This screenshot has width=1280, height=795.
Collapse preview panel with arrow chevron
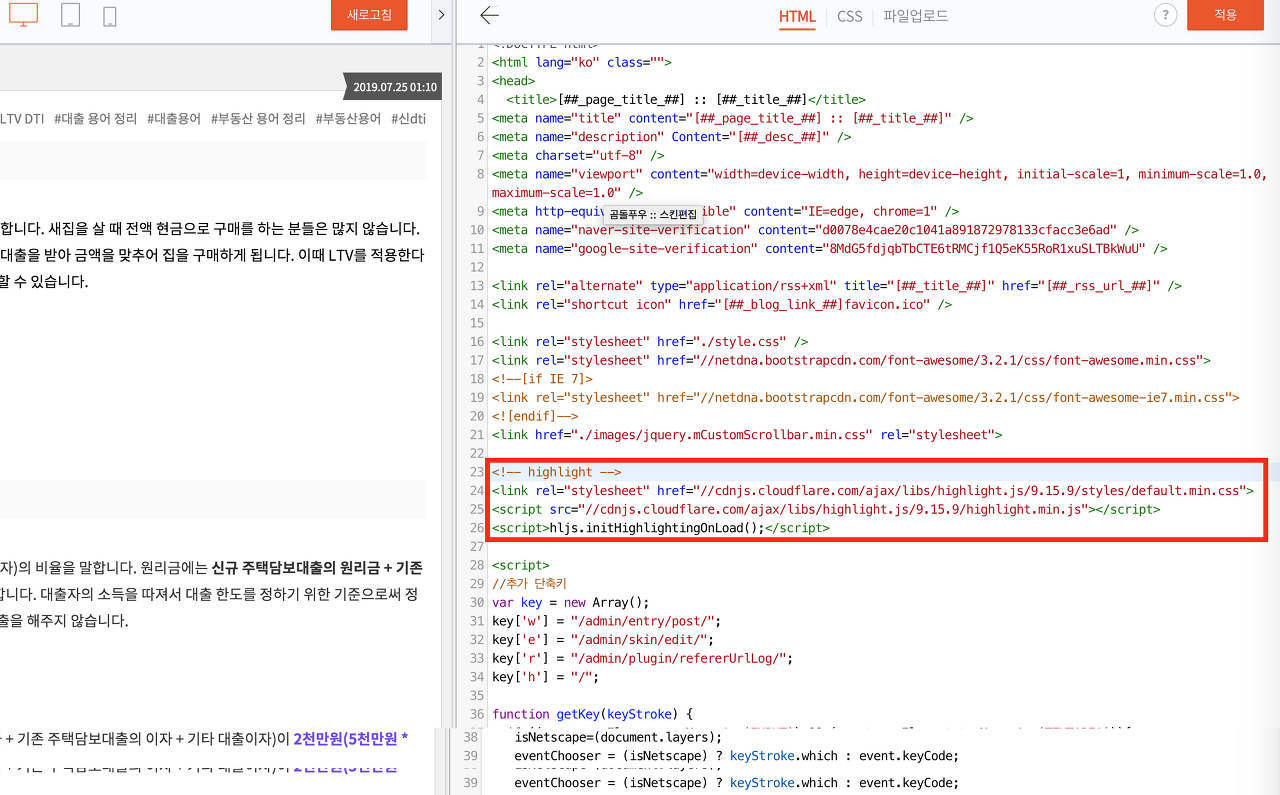coord(441,15)
